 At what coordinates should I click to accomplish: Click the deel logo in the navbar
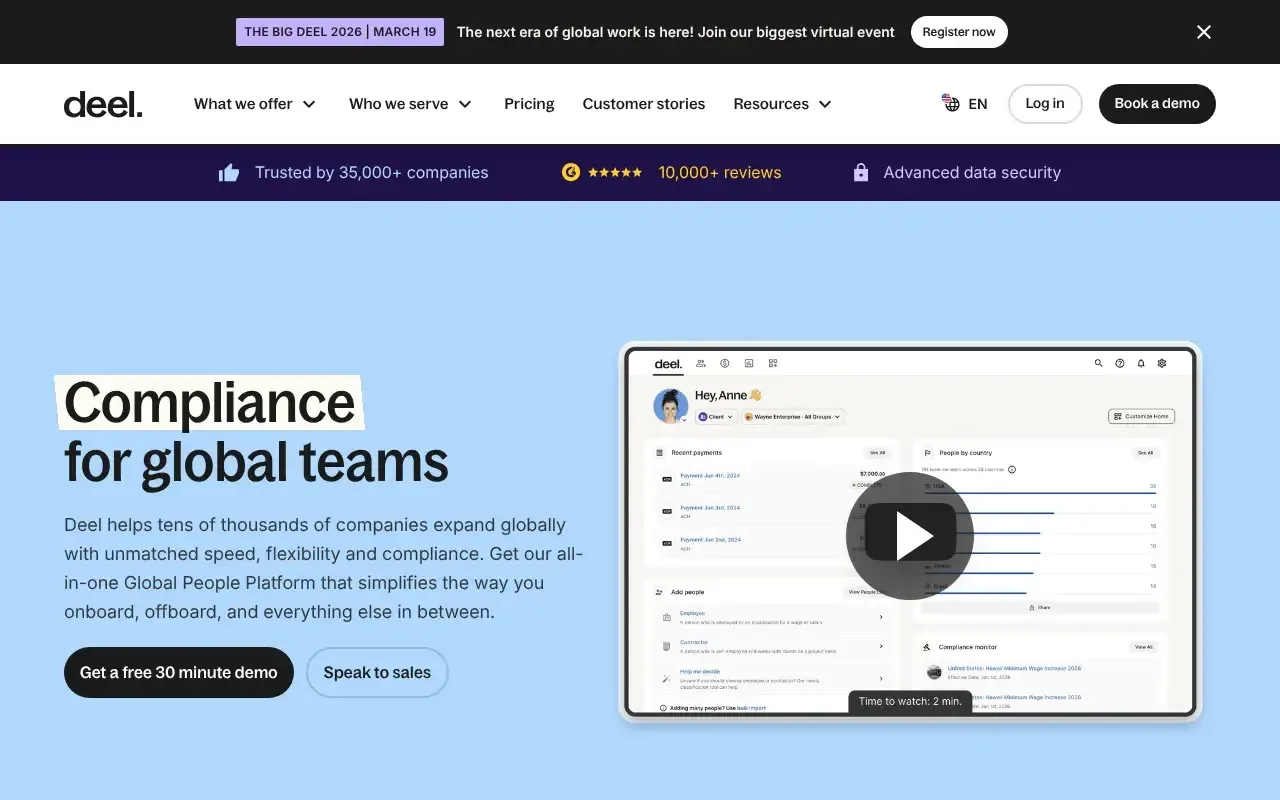click(x=103, y=104)
